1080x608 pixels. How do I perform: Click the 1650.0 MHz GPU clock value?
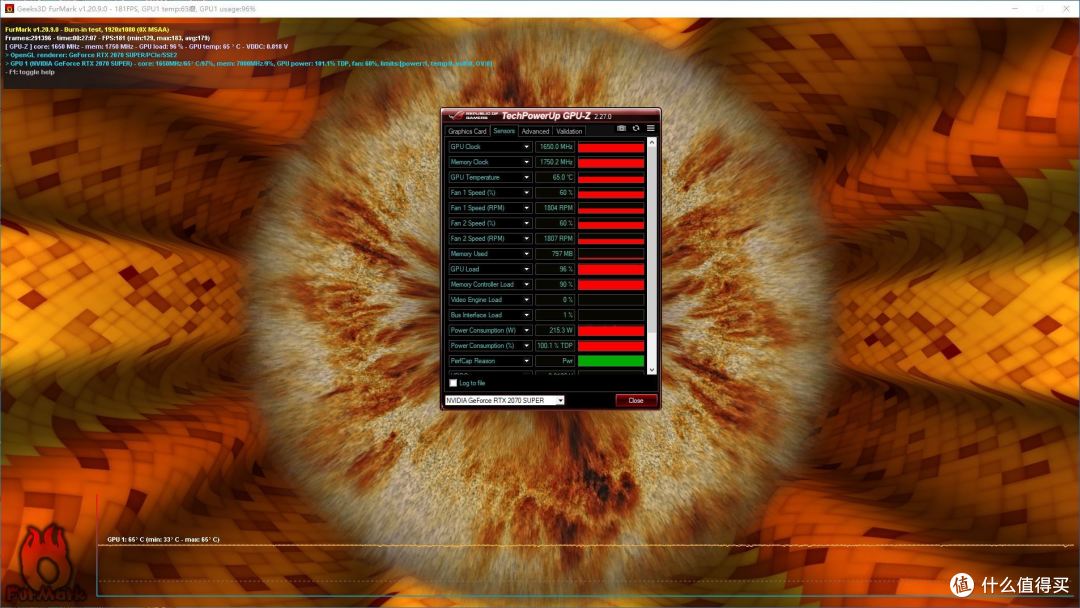[x=555, y=147]
